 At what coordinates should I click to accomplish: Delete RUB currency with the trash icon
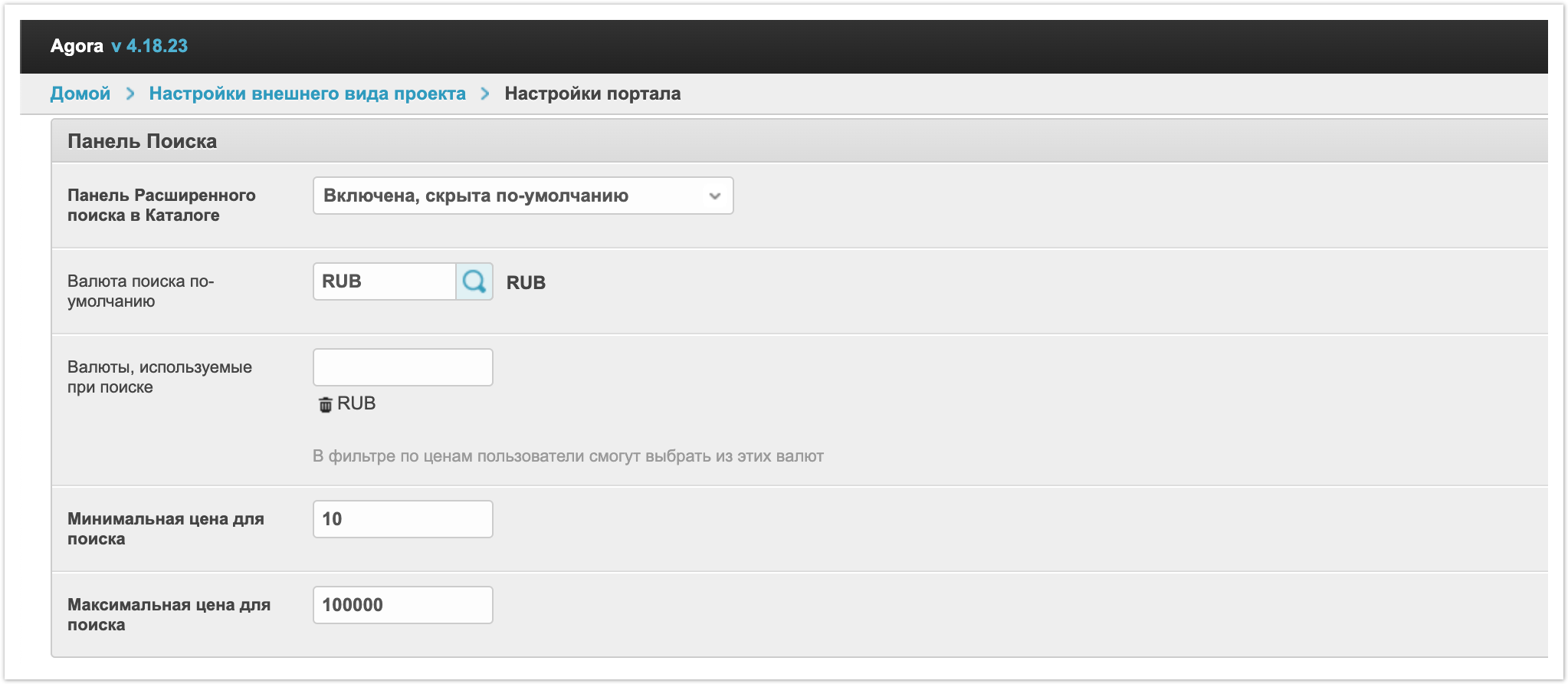[325, 404]
